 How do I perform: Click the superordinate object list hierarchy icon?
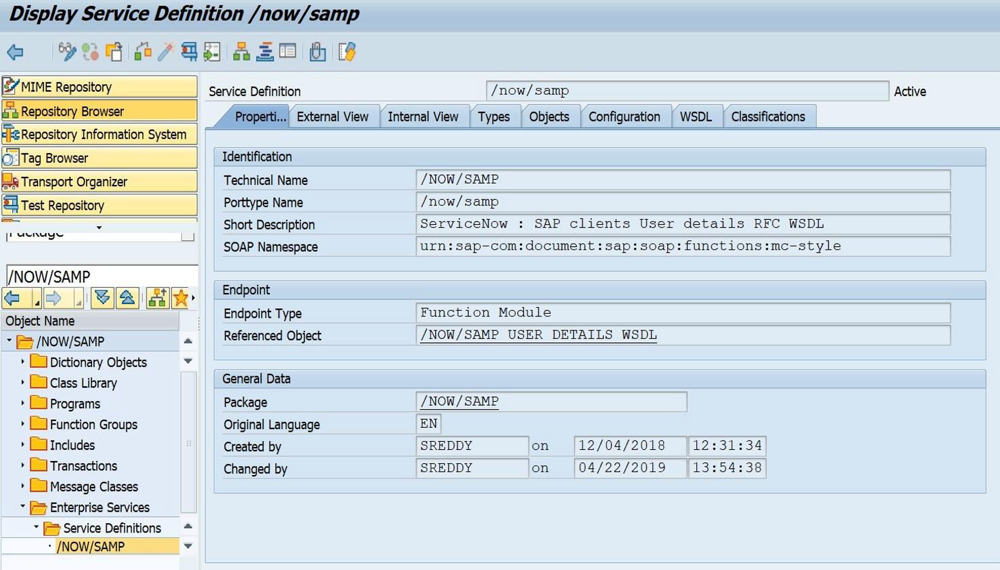(157, 298)
